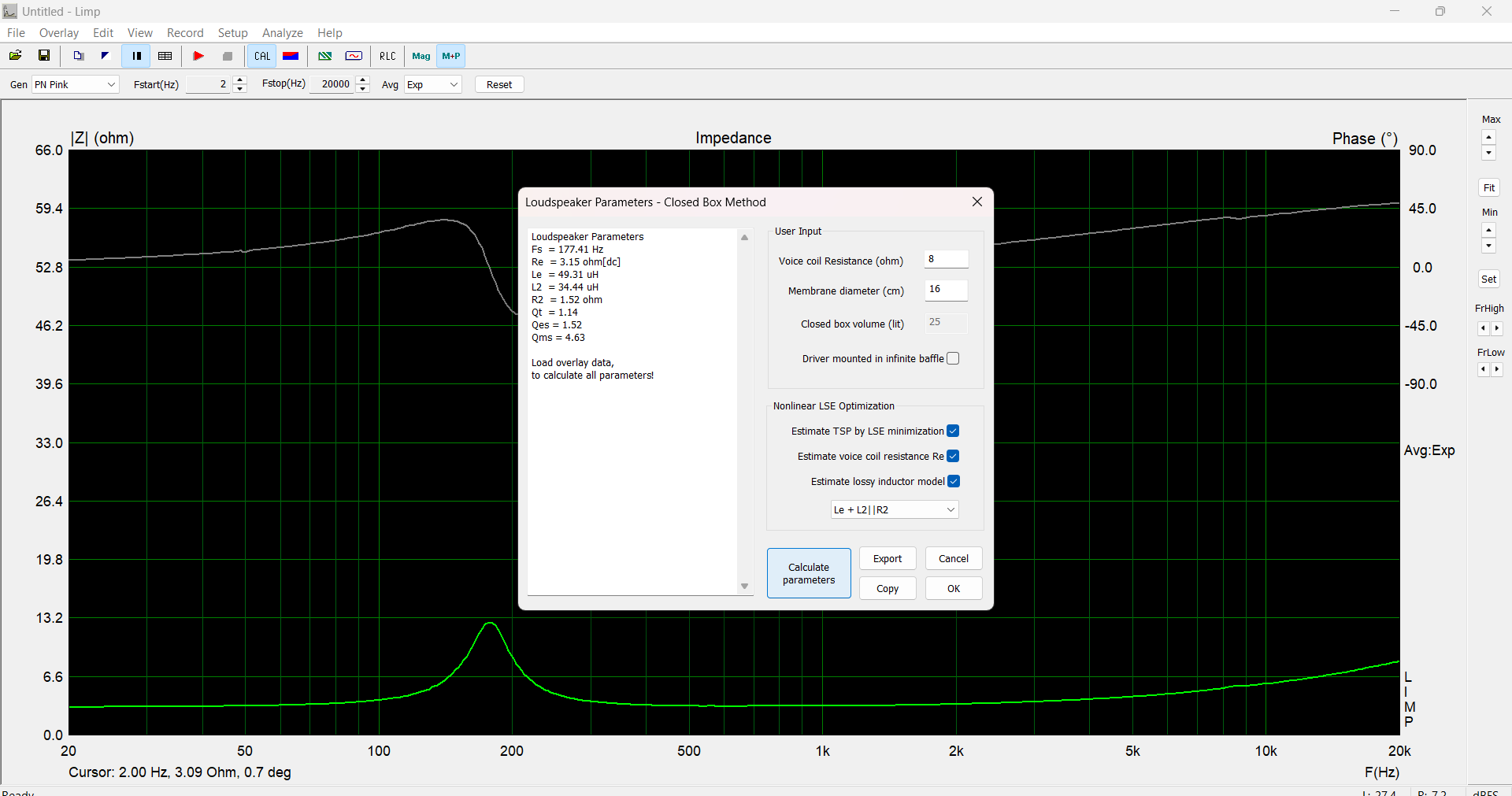Click the red-blue overlay toolbar icon
The height and width of the screenshot is (796, 1512).
pos(291,56)
